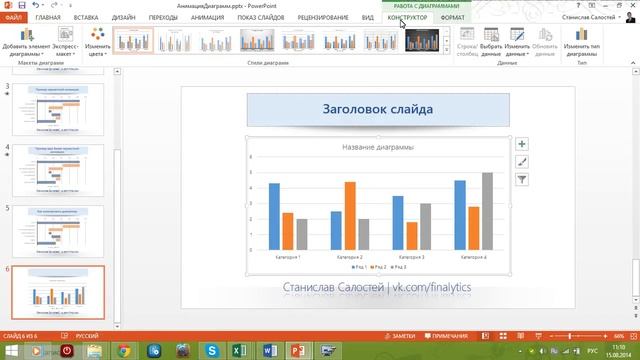Open PowerPoint help question mark
The width and height of the screenshot is (640, 360).
tap(578, 5)
